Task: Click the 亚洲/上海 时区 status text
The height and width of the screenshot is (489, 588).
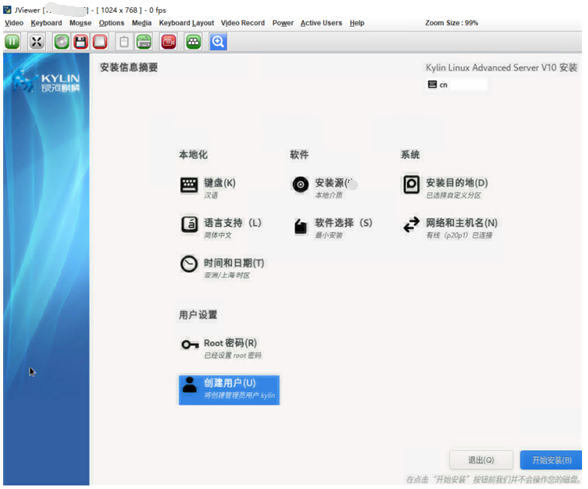Action: pos(226,275)
